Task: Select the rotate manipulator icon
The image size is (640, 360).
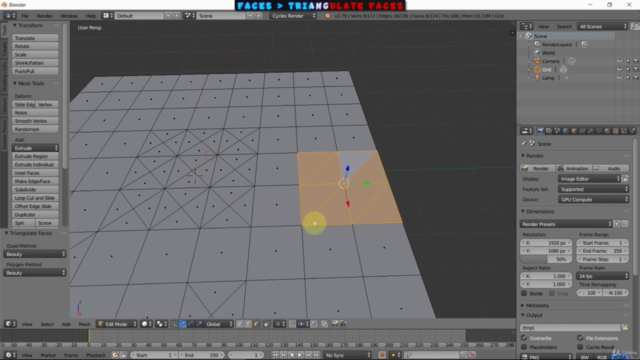Action: [x=191, y=324]
